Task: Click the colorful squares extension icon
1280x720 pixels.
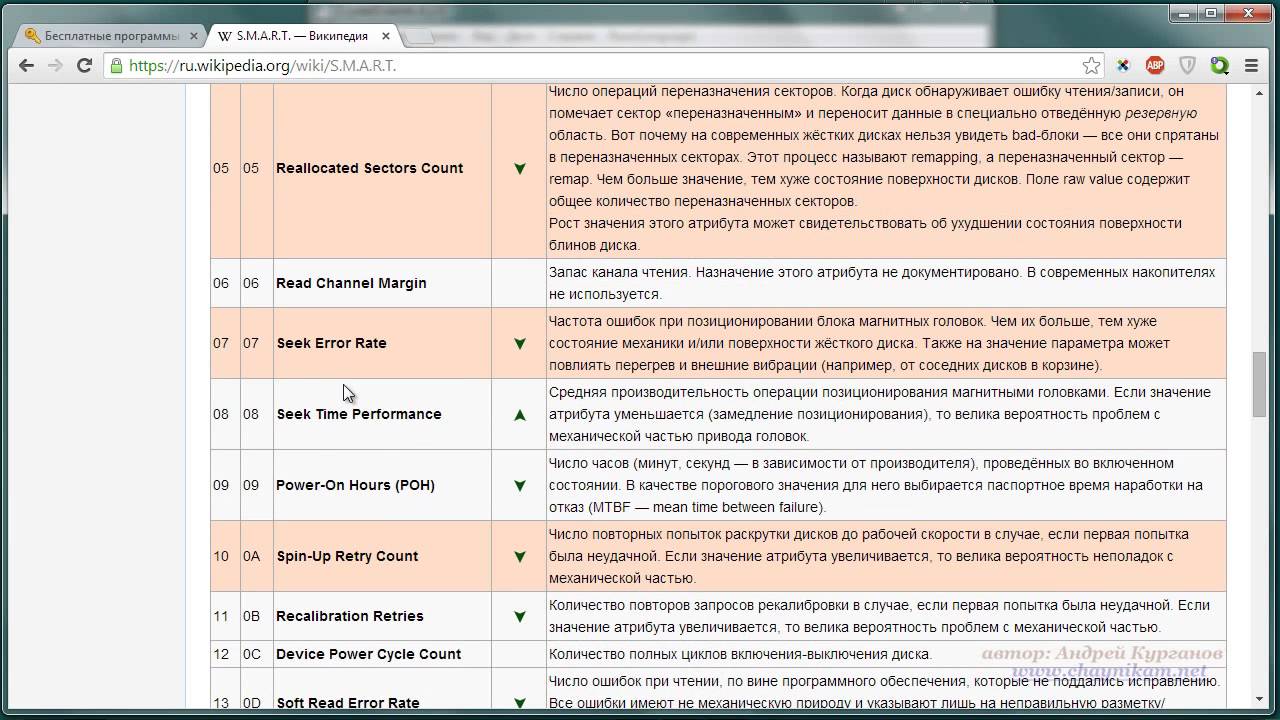Action: [x=1123, y=66]
